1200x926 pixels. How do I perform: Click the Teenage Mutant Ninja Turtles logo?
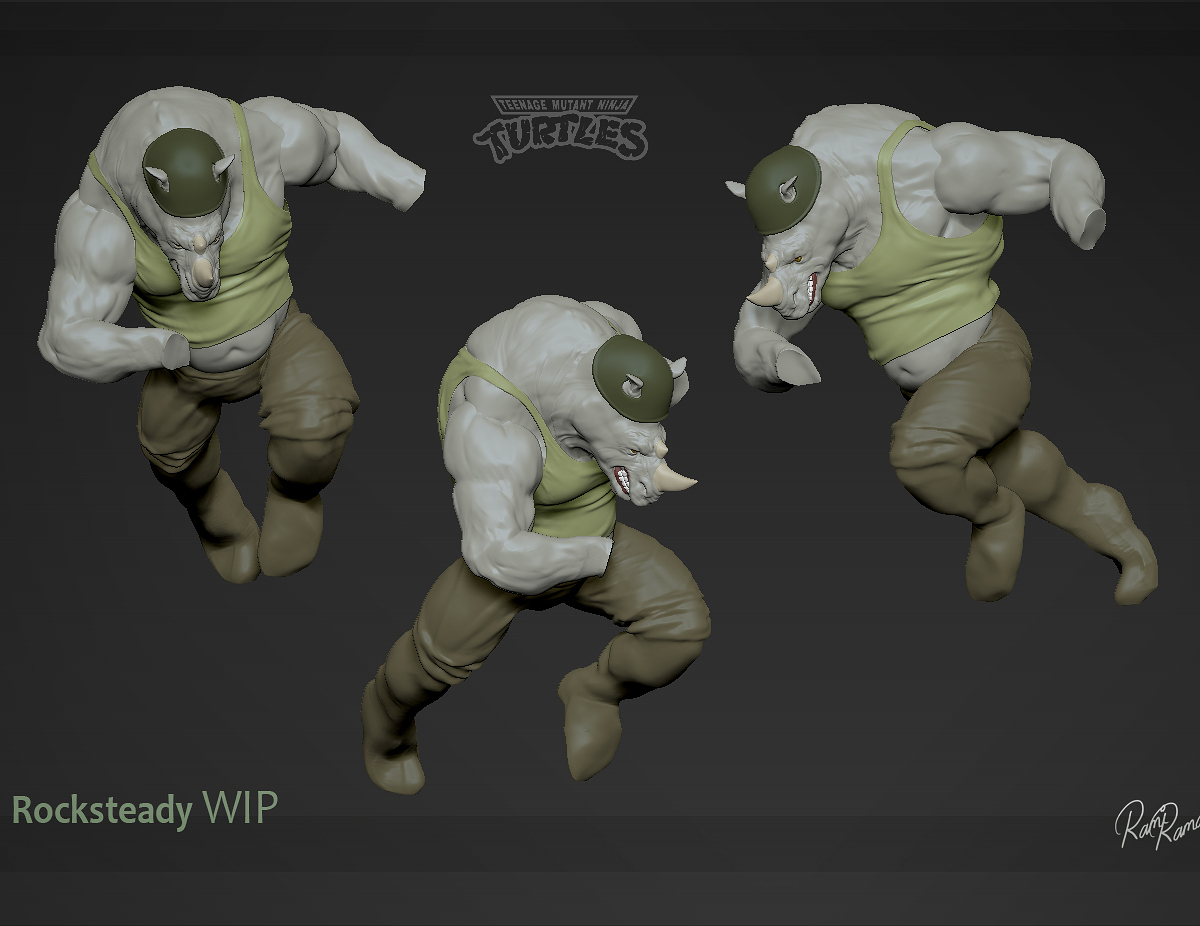pos(560,128)
